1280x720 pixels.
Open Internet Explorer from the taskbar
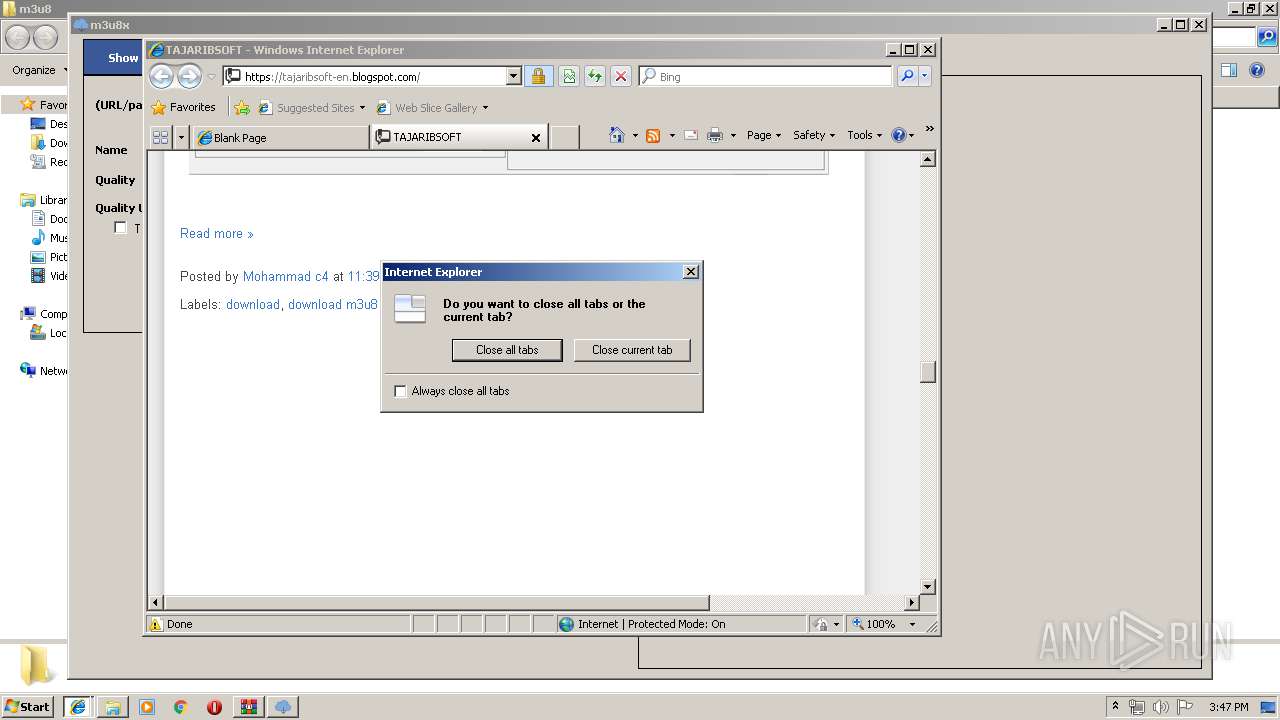[x=79, y=707]
